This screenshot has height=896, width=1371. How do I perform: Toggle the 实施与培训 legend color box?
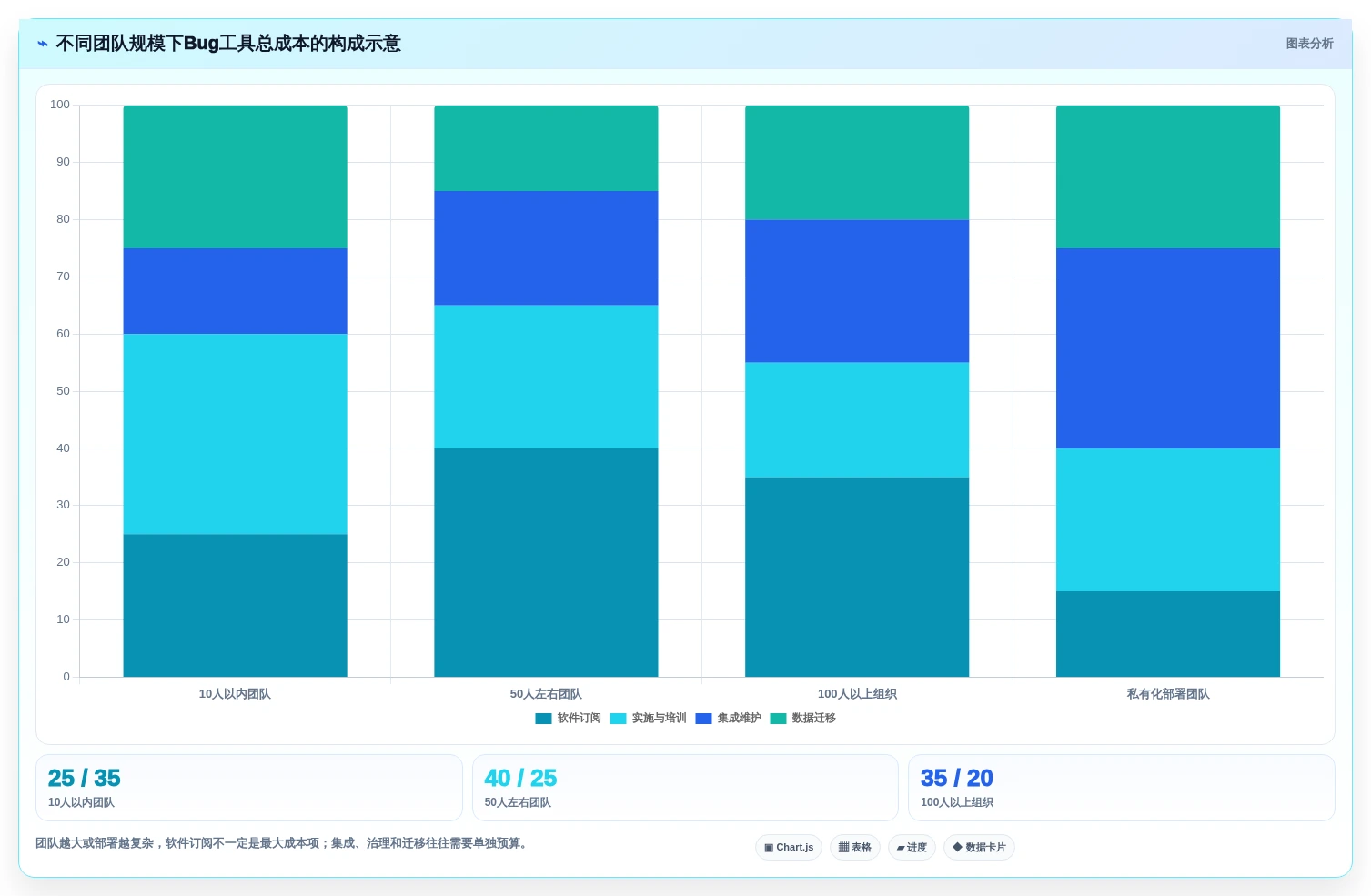point(618,719)
